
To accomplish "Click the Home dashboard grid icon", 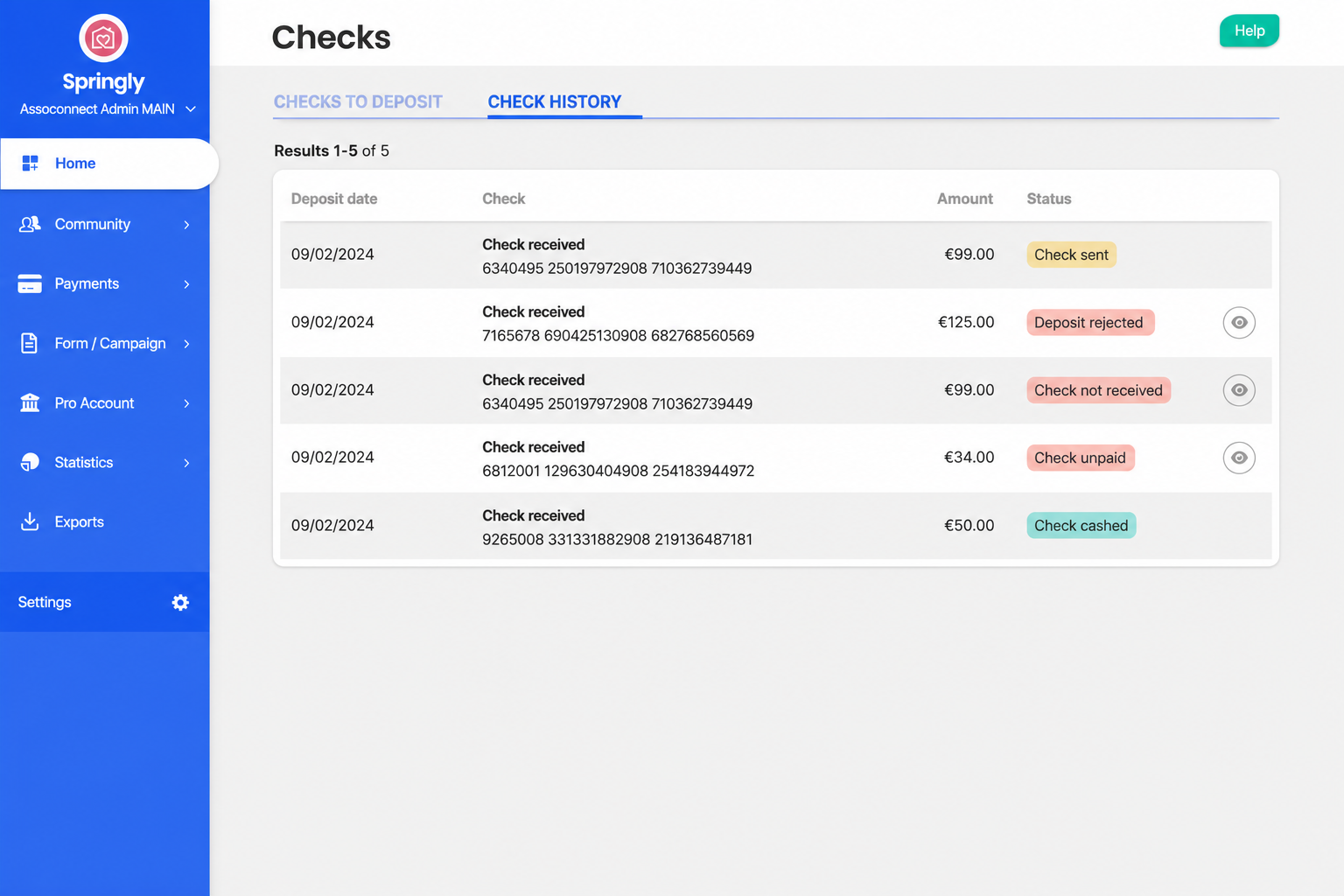I will 30,164.
